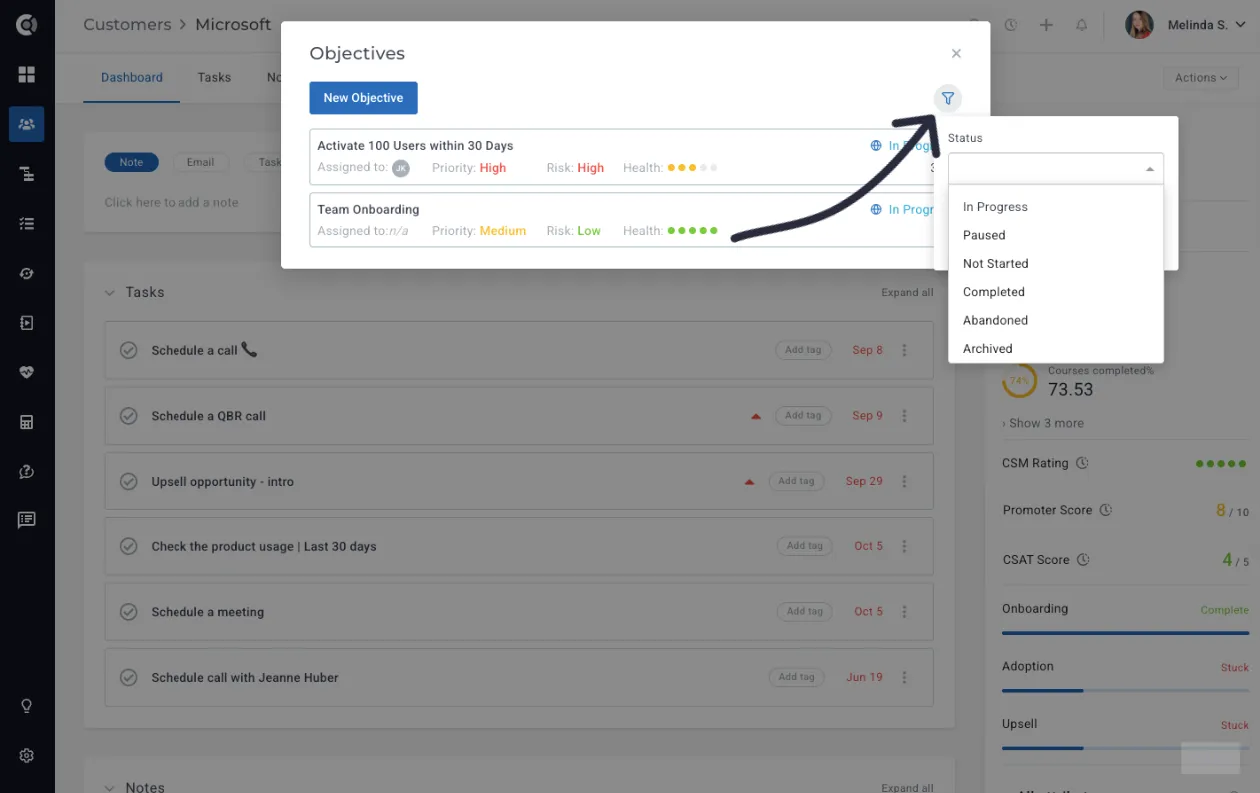Open the checklist tasks icon in sidebar

27,223
